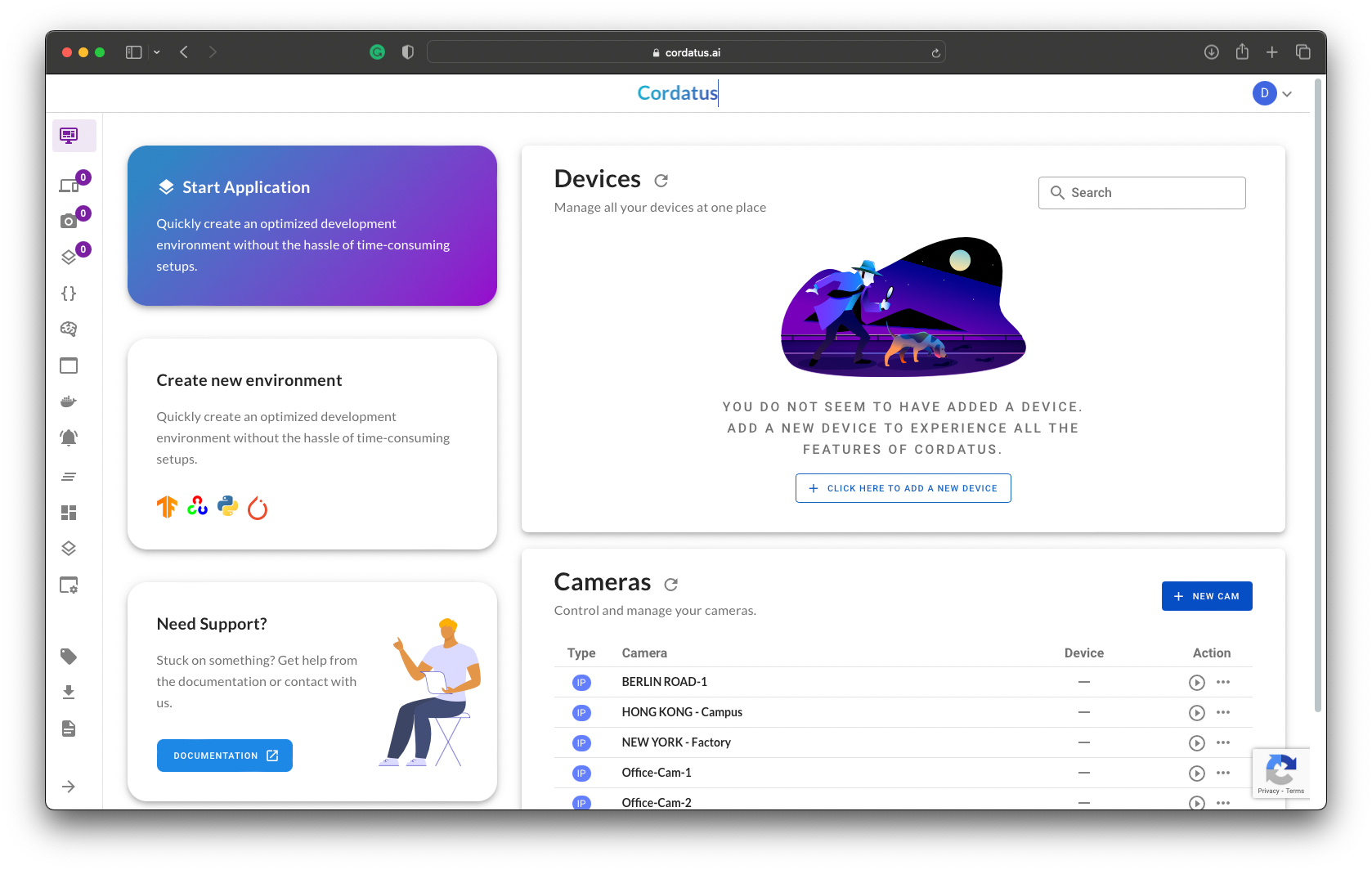Open the AI brain sidebar icon
This screenshot has width=1372, height=870.
click(x=69, y=329)
